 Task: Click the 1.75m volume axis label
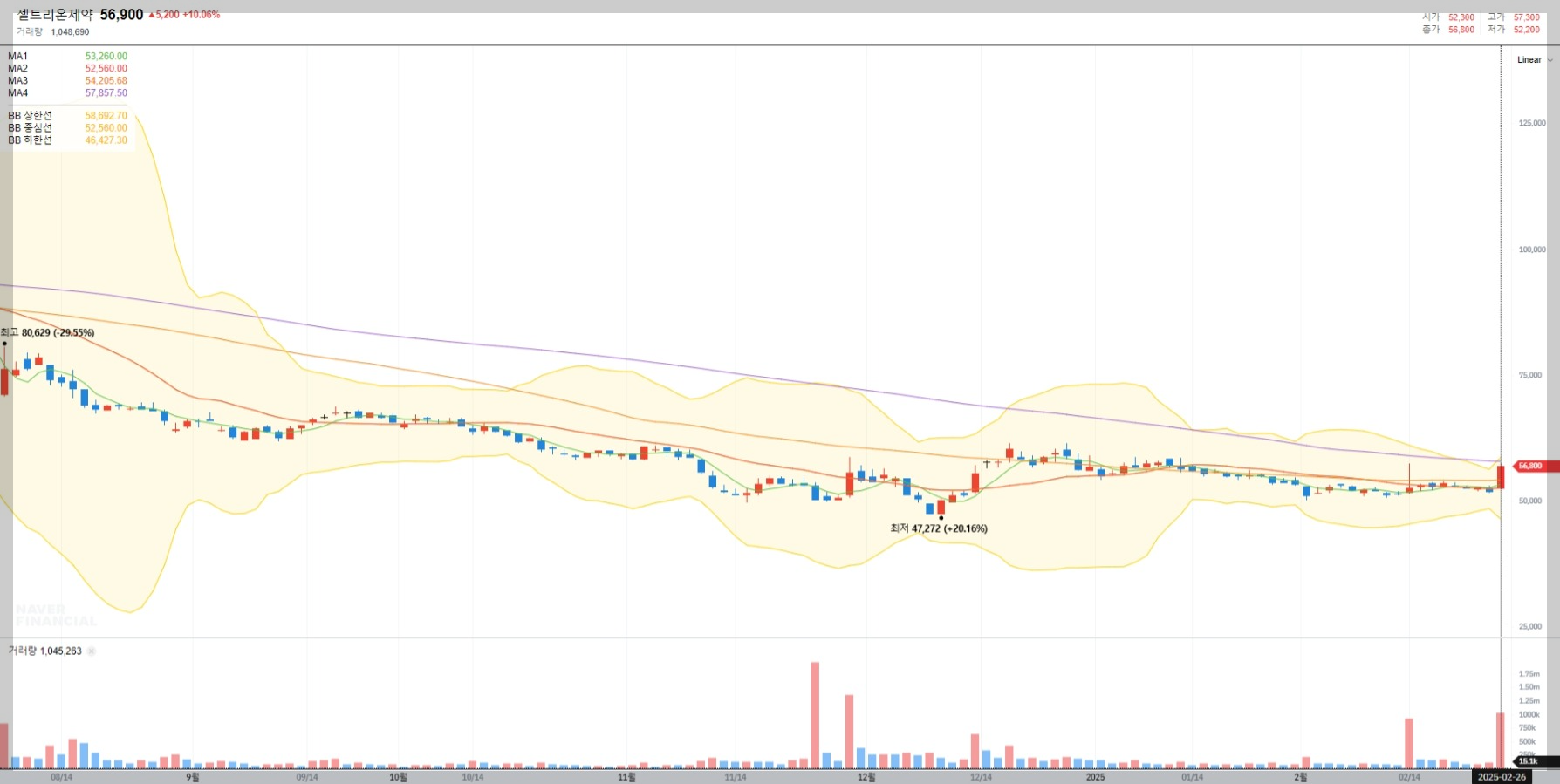[1529, 674]
